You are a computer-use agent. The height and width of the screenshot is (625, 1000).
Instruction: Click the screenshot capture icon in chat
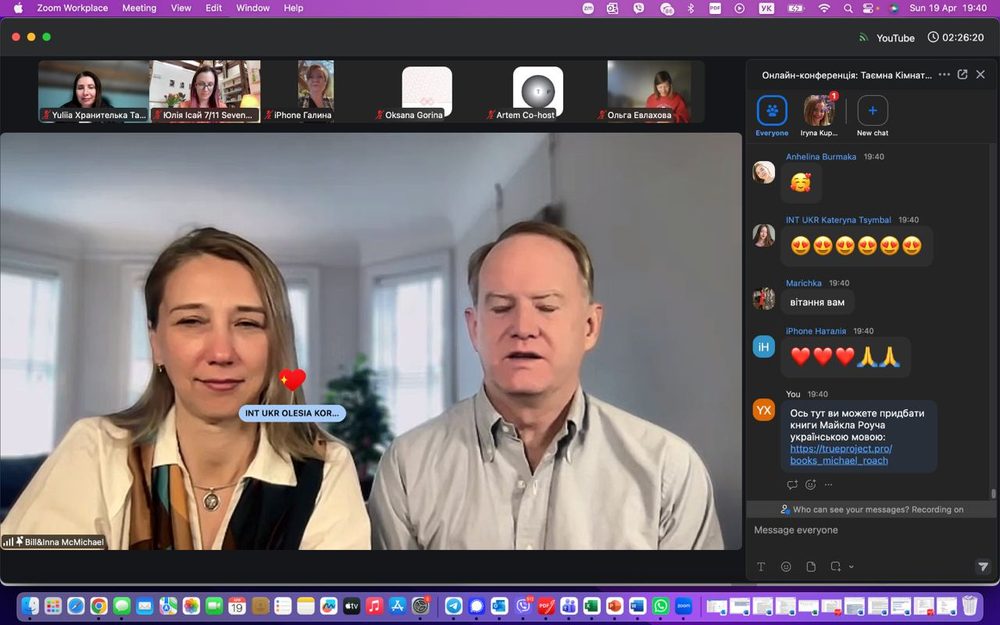835,566
